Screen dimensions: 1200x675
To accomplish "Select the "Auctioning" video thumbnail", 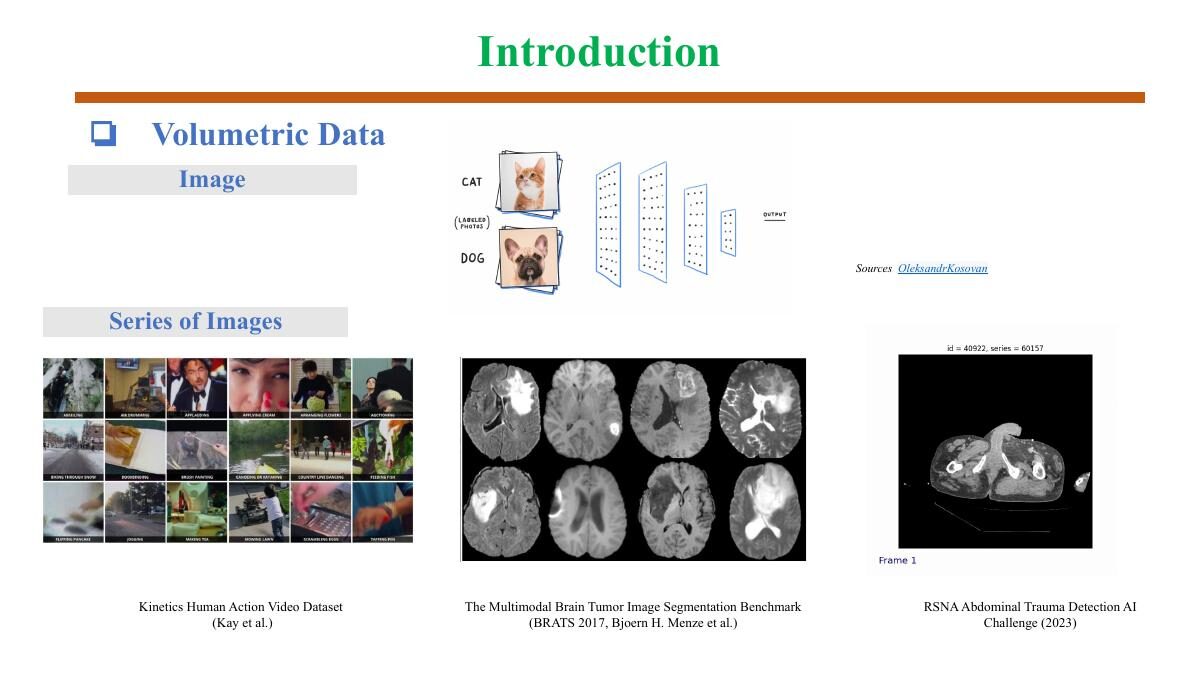I will 382,388.
